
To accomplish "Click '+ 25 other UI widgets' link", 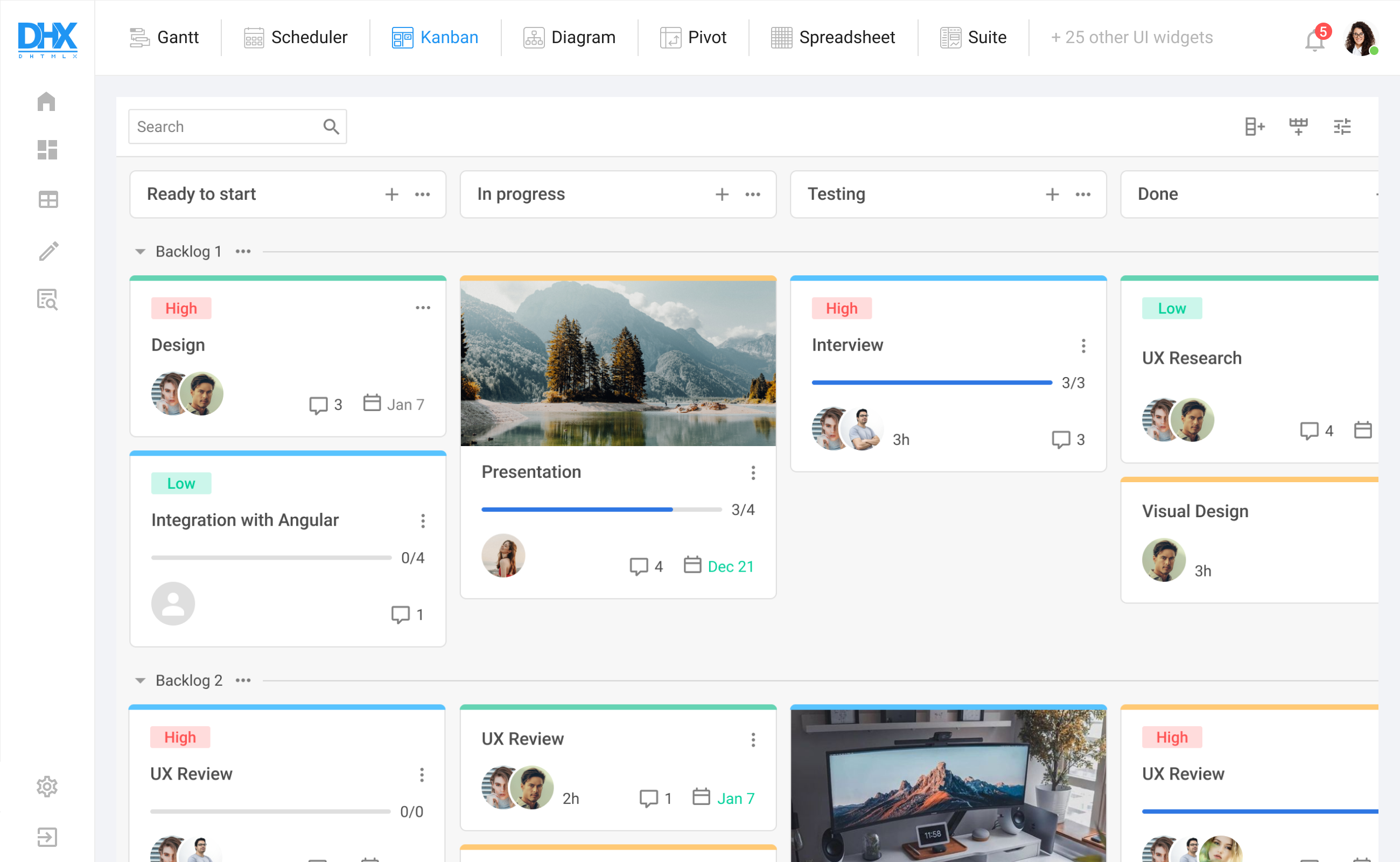I will point(1132,38).
